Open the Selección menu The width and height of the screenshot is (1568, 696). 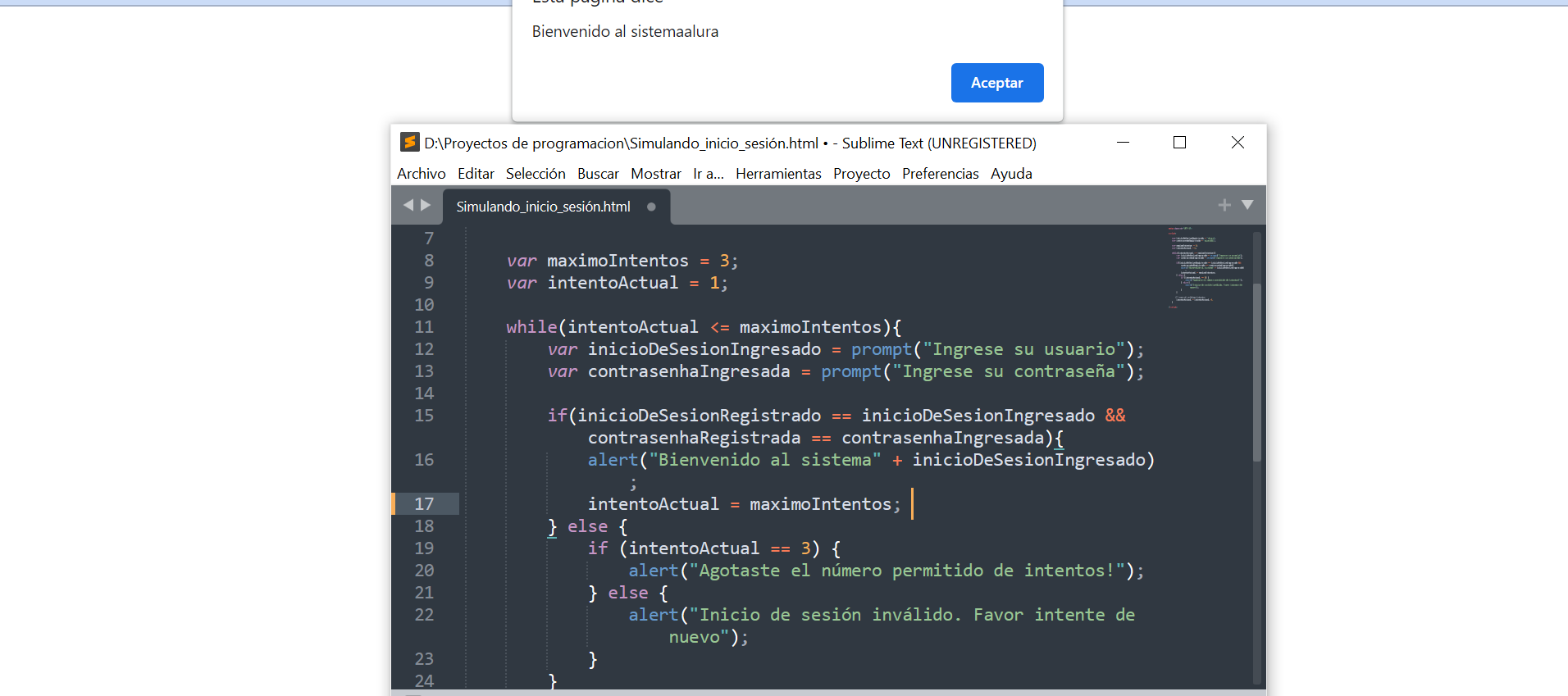click(x=536, y=174)
